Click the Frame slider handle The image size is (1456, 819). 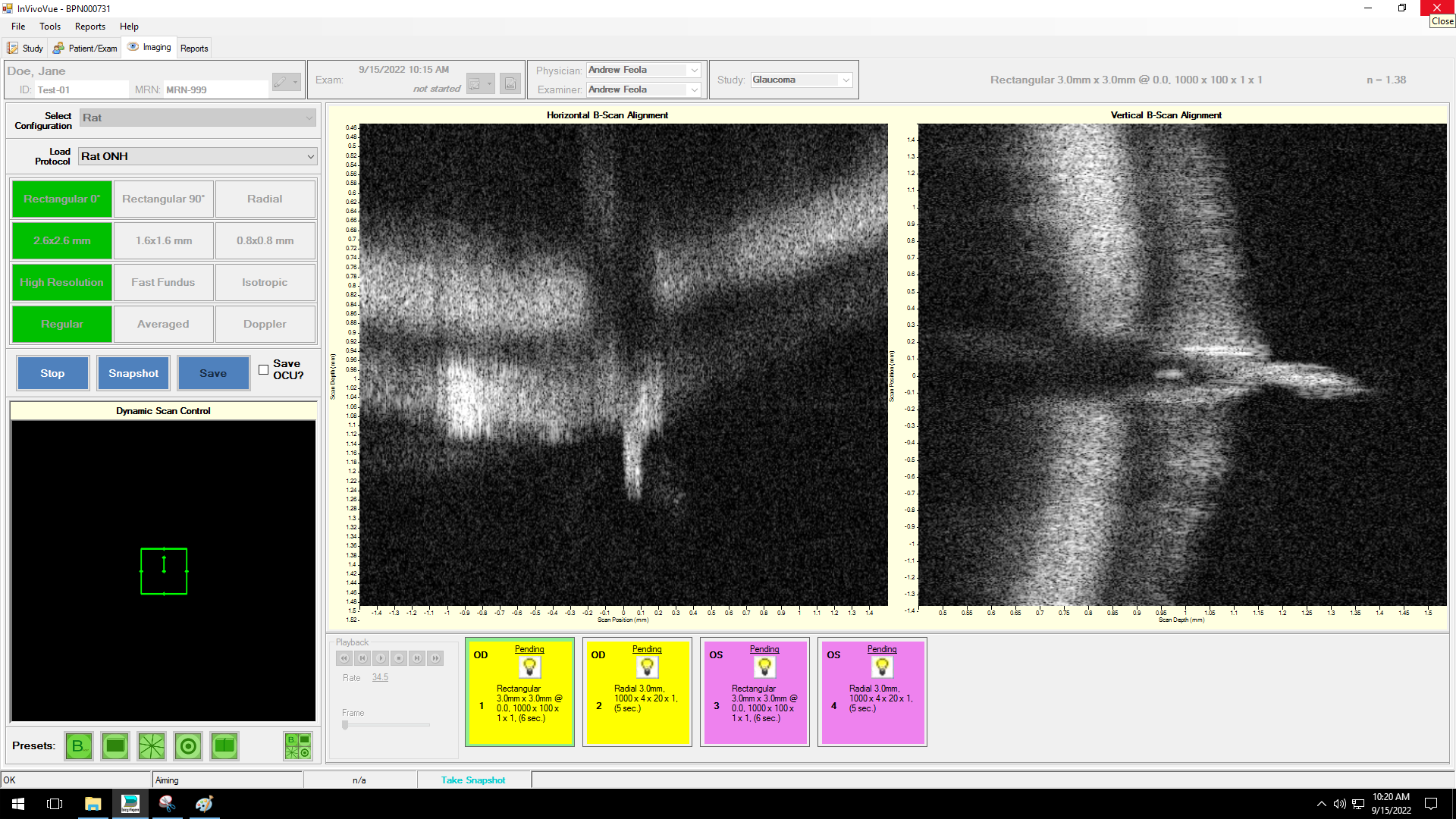coord(345,725)
